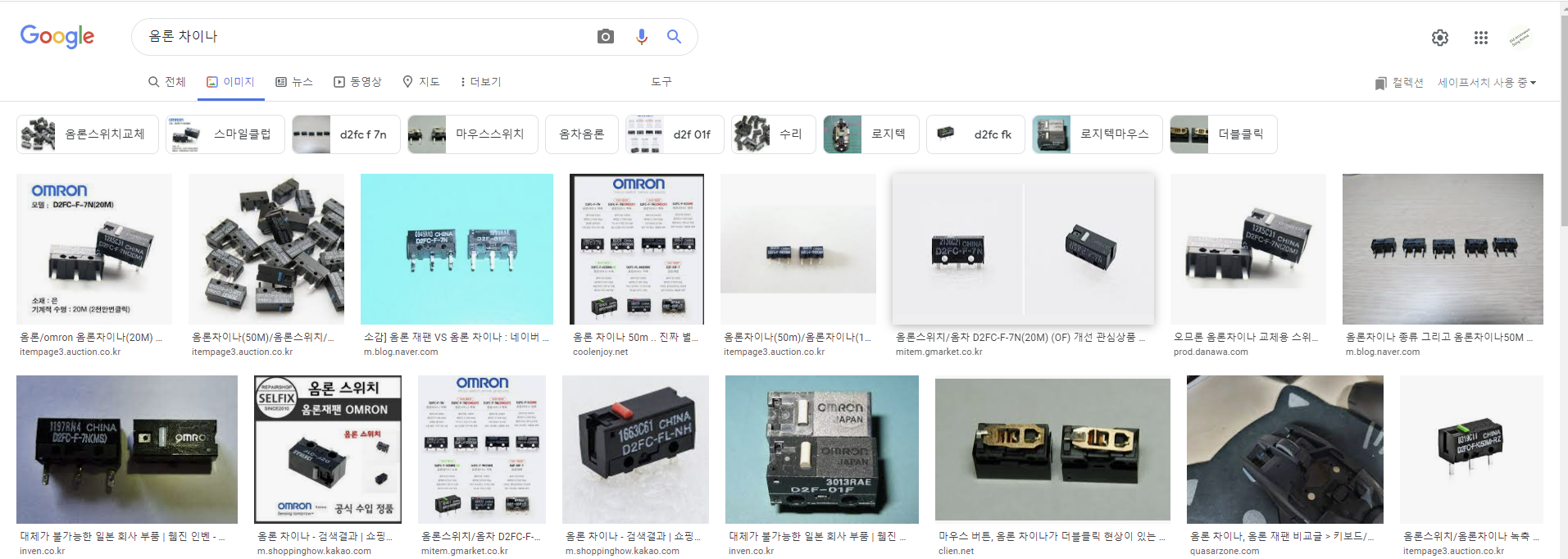
Task: Open the 옴론차이나 종류 그리고 link
Action: 1439,338
